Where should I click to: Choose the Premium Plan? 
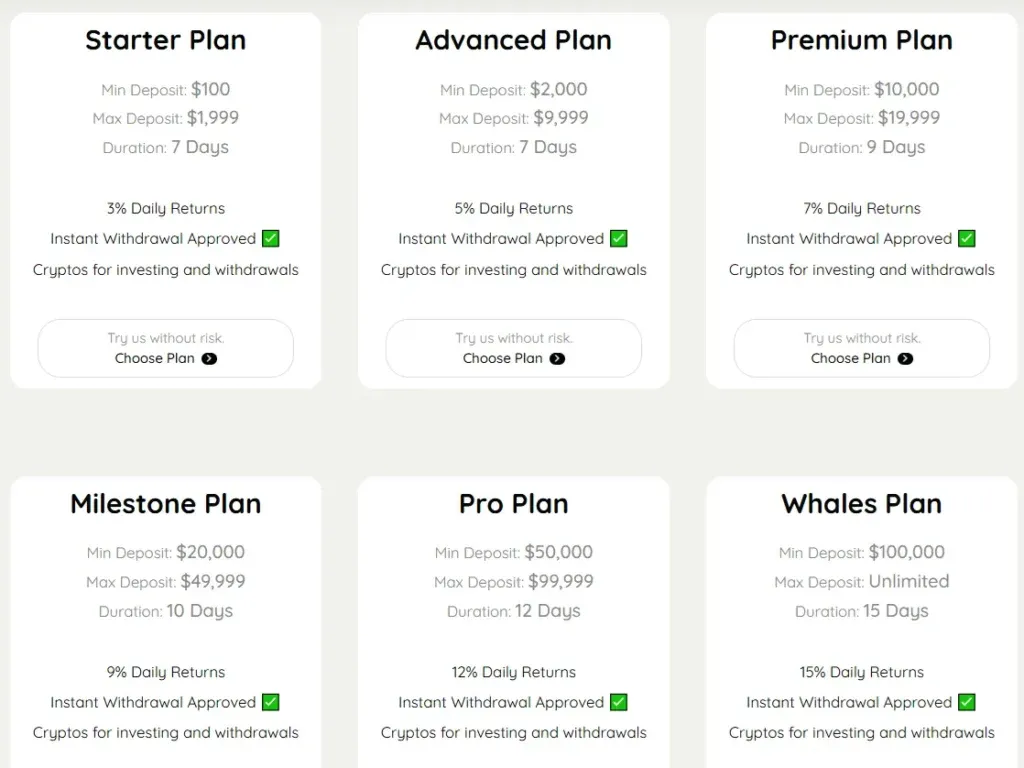point(861,349)
